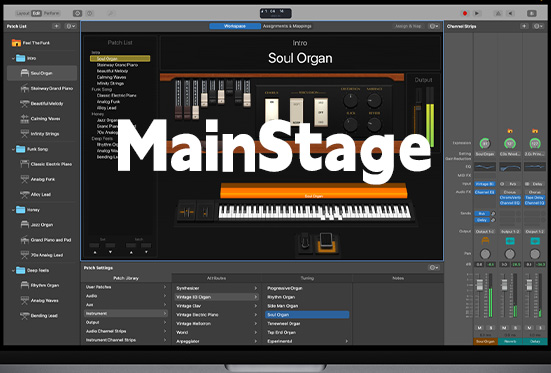Click the icon beside Bending Lead patch
The width and height of the screenshot is (551, 373).
(25, 315)
